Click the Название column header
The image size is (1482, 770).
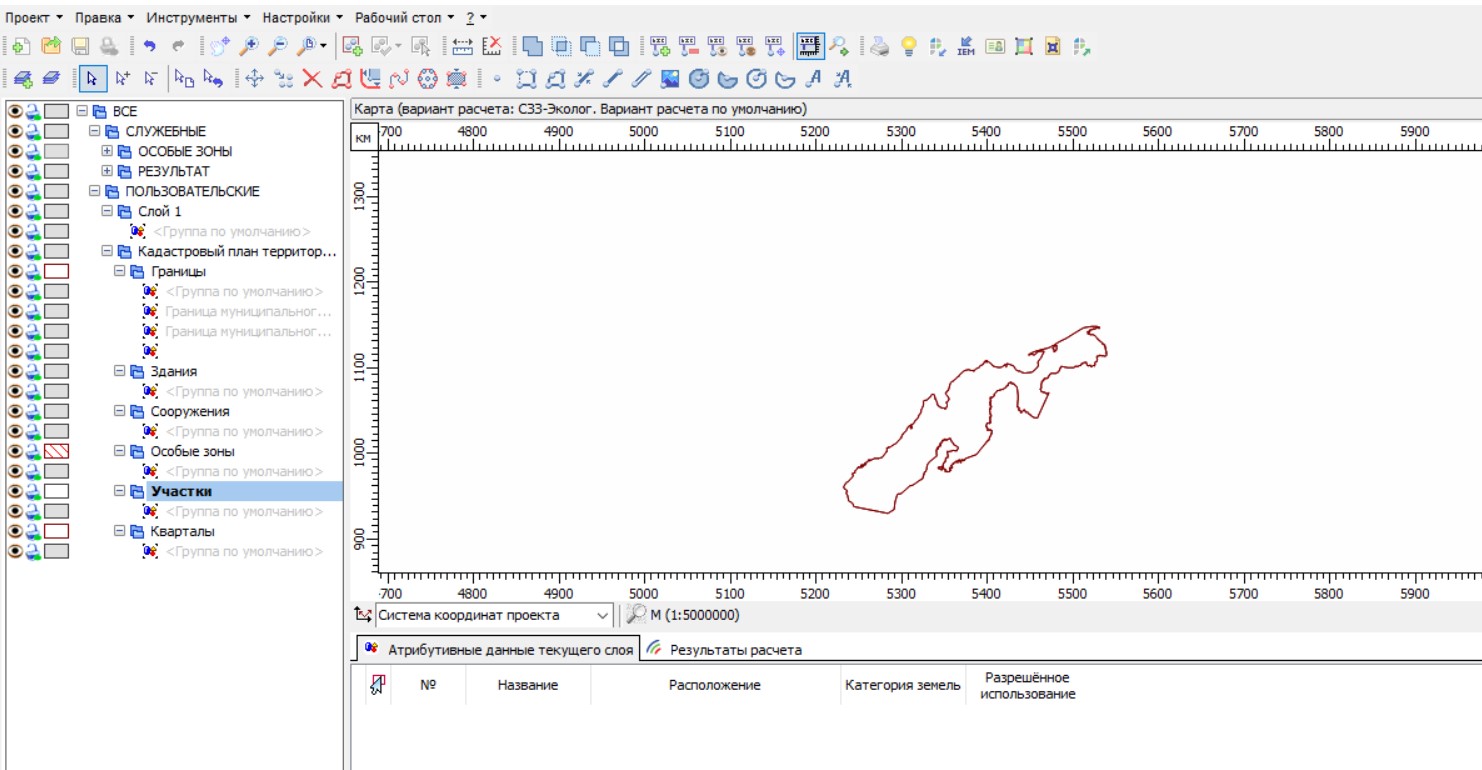coord(527,685)
